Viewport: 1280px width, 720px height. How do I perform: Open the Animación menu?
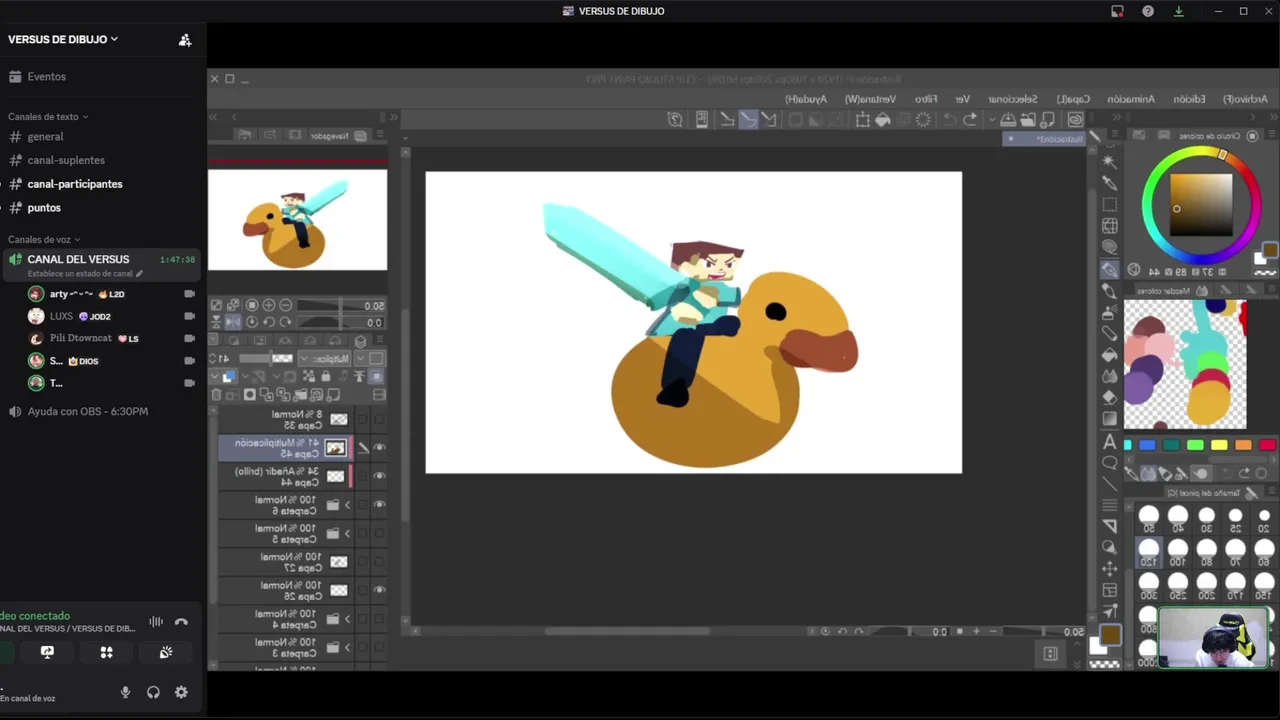pyautogui.click(x=1131, y=99)
